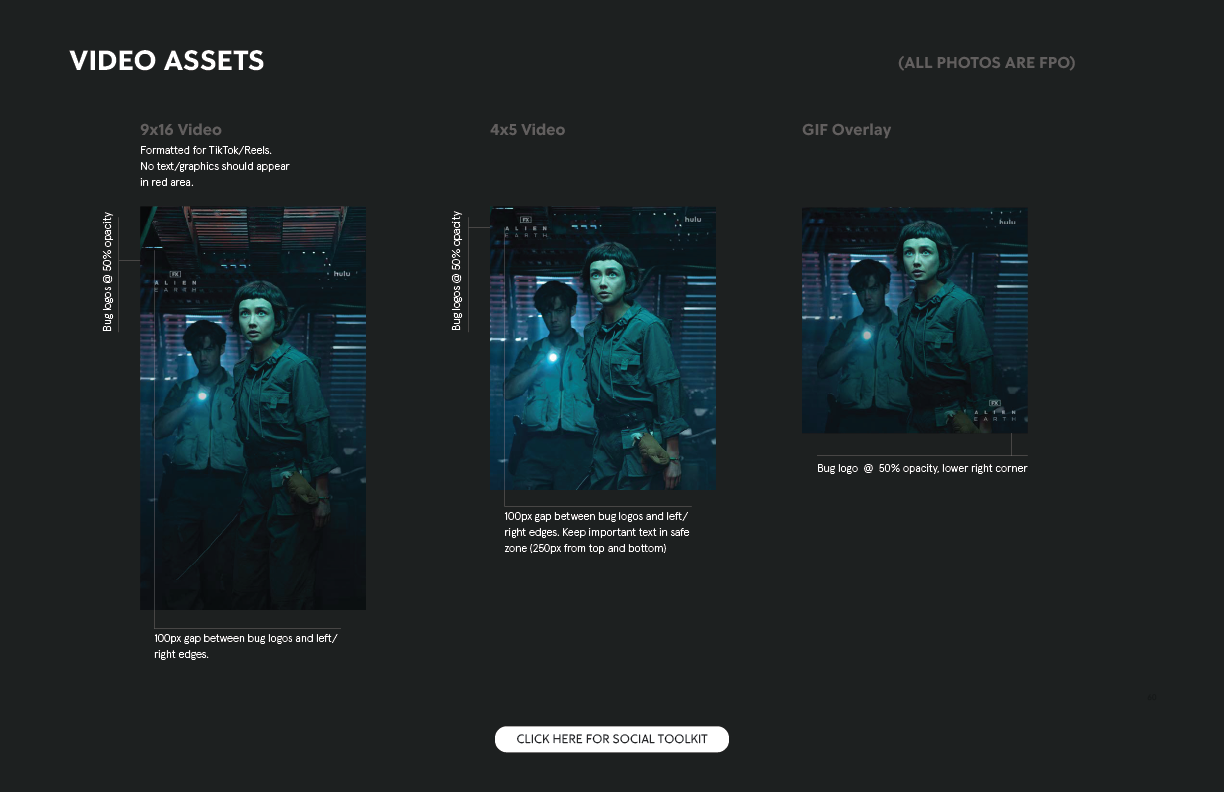Select the 4x5 Video preview image

(x=603, y=348)
